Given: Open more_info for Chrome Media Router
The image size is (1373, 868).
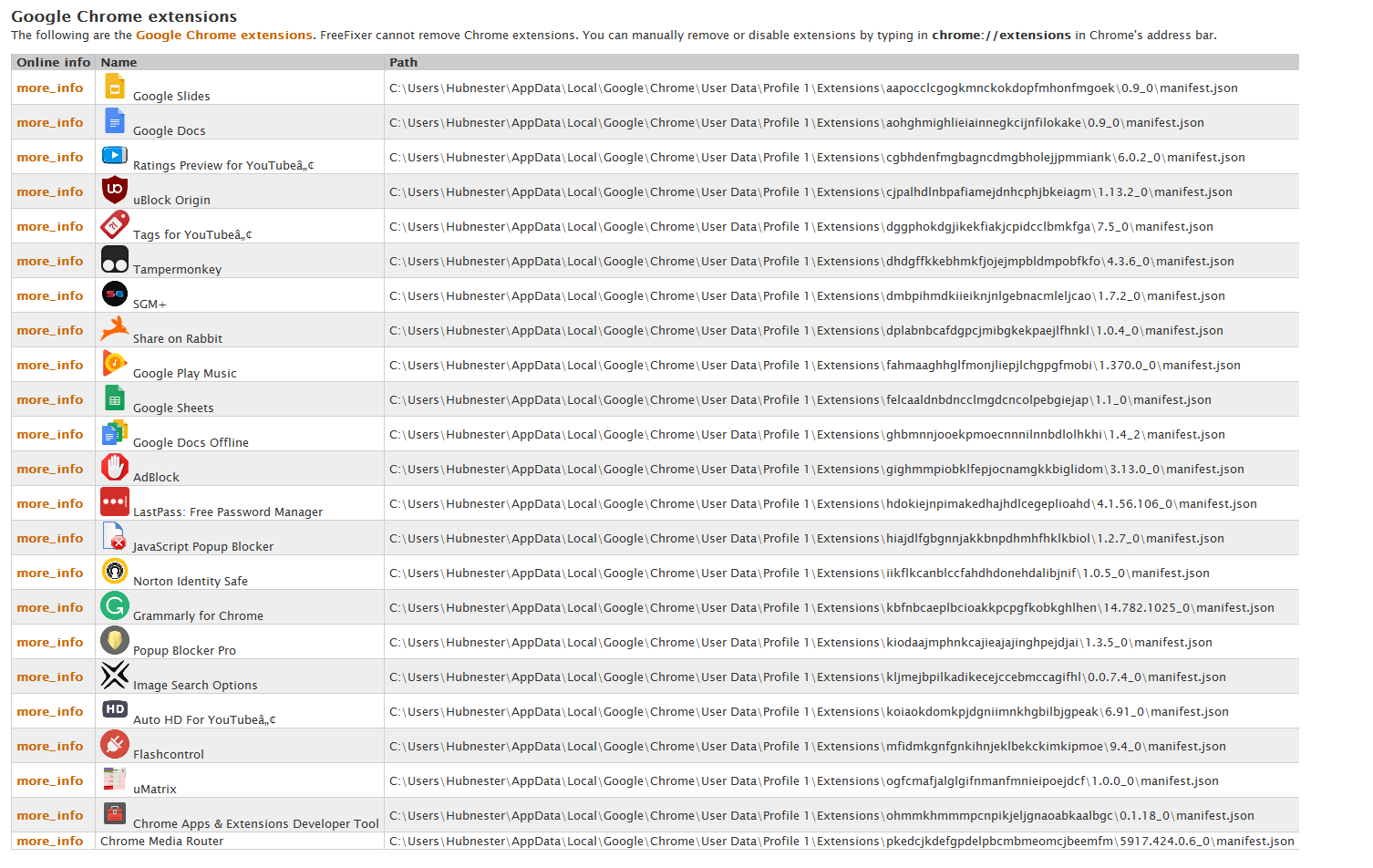Looking at the screenshot, I should coord(50,842).
